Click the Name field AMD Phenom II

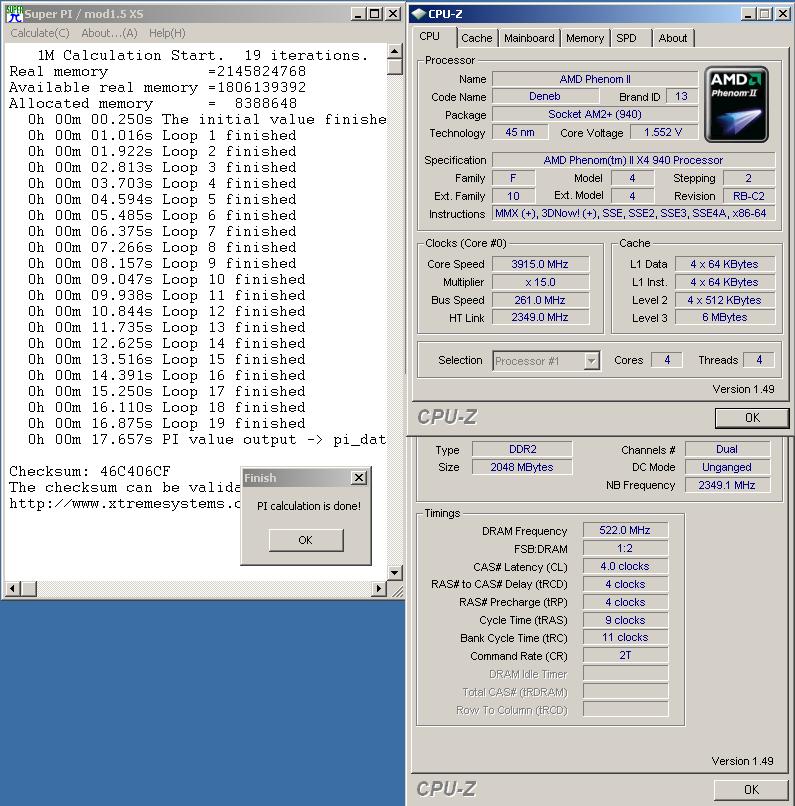(x=595, y=79)
